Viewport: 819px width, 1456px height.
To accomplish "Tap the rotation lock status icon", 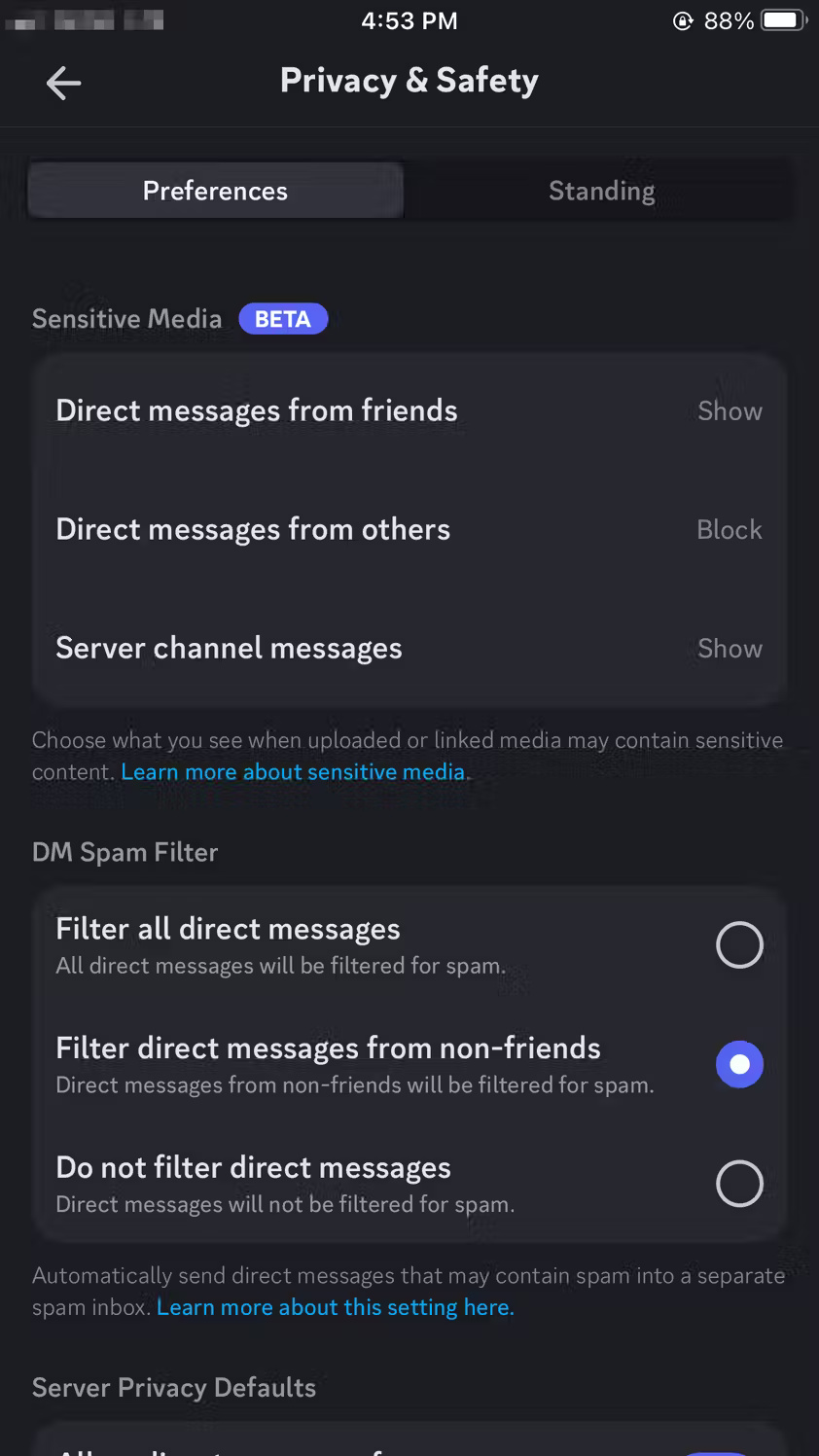I will [x=684, y=21].
